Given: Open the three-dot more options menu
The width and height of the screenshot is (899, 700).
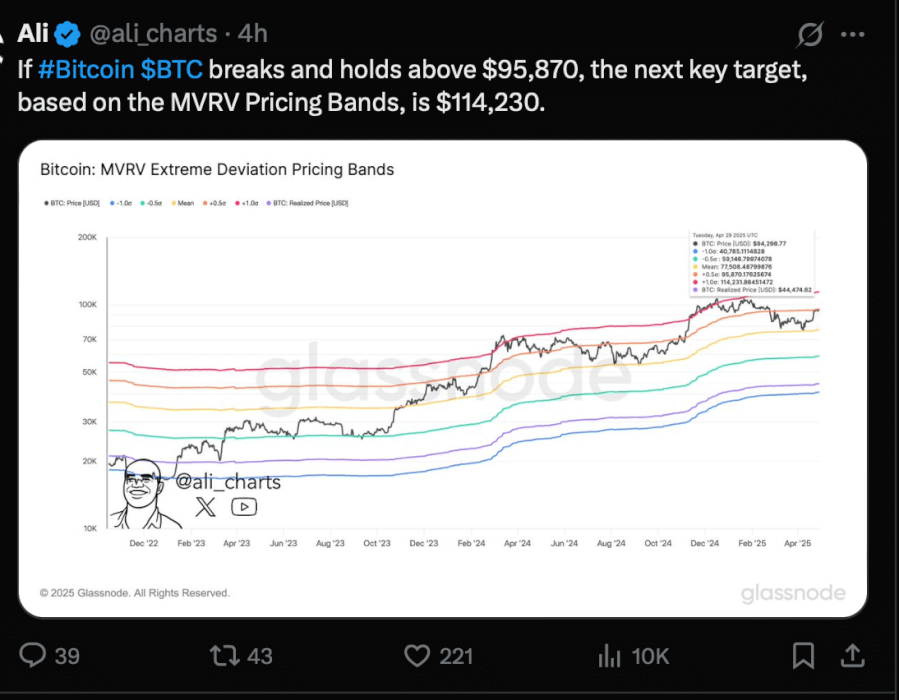Looking at the screenshot, I should click(x=853, y=34).
